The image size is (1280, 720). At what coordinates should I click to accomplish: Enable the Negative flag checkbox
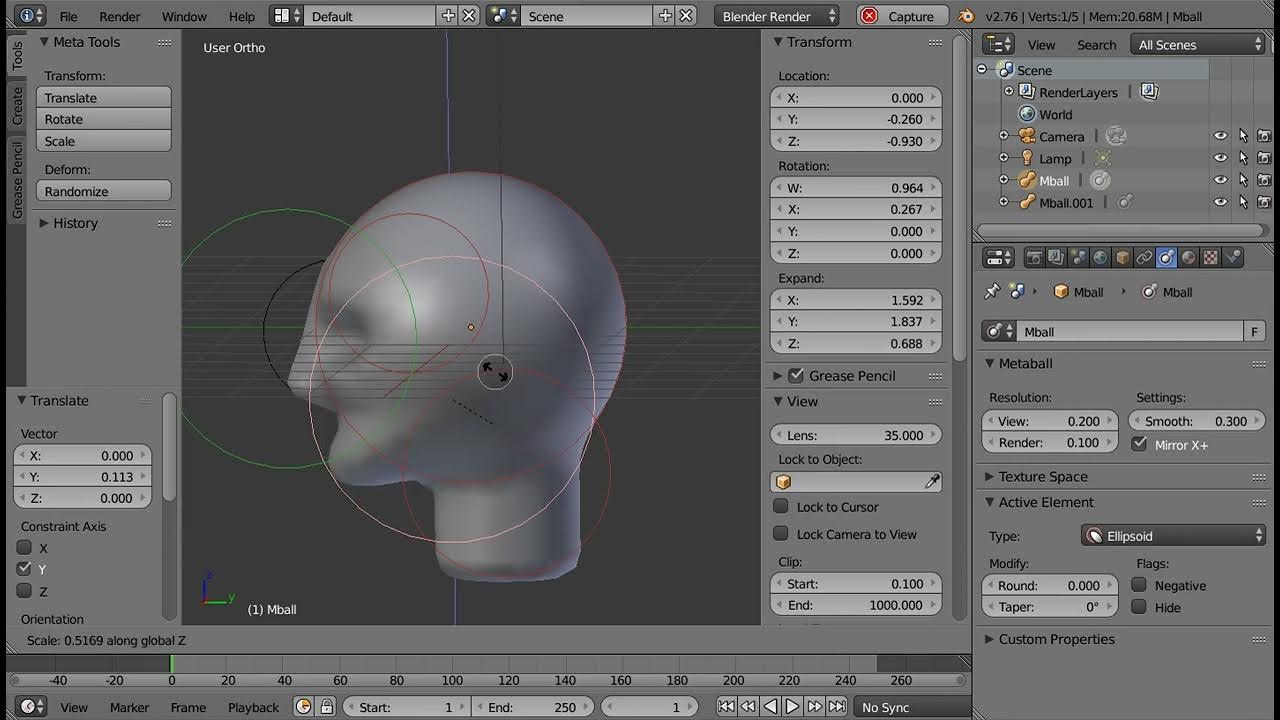pyautogui.click(x=1139, y=585)
